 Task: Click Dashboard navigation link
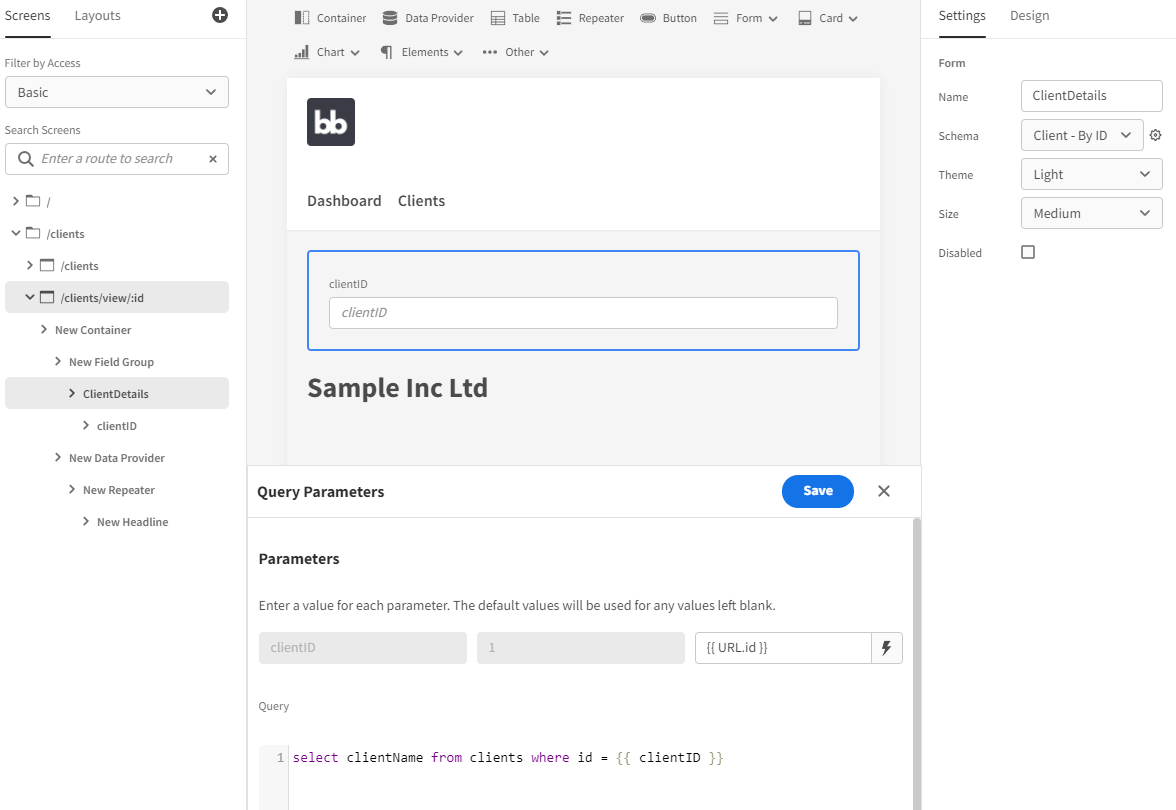click(x=344, y=201)
